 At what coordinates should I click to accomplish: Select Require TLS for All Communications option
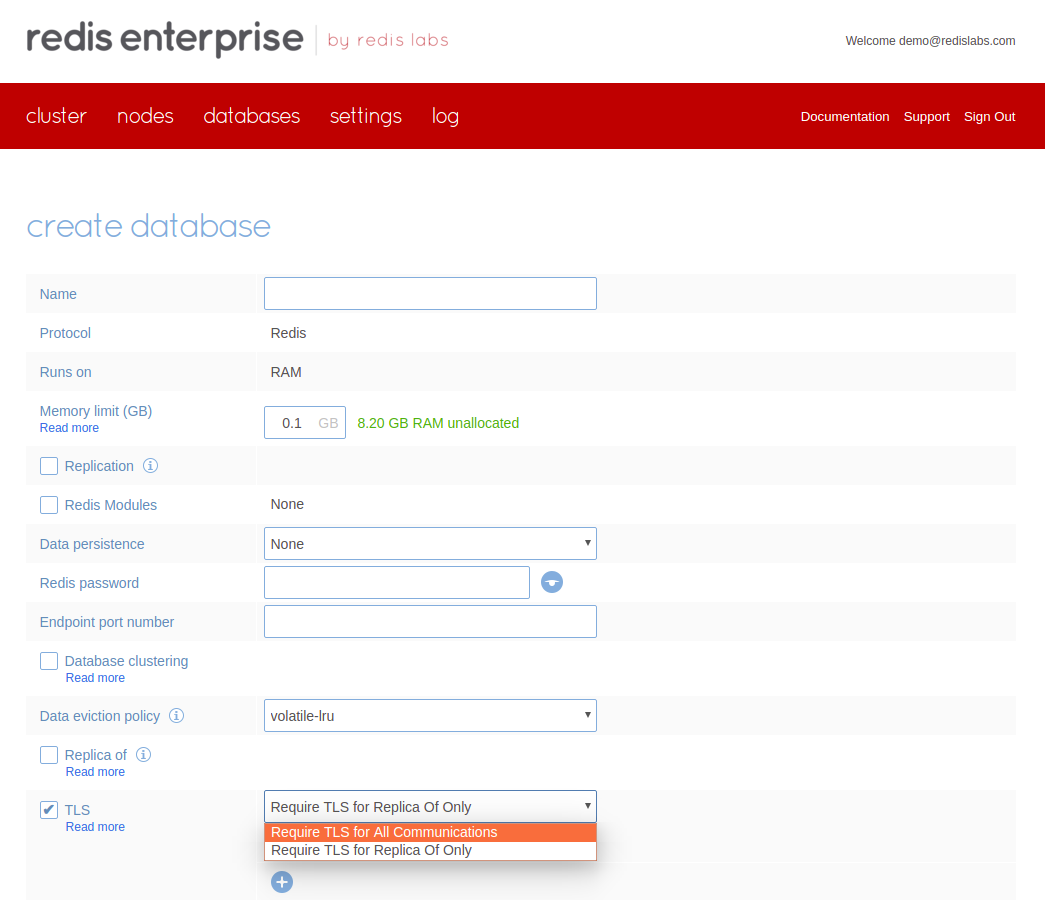tap(430, 832)
